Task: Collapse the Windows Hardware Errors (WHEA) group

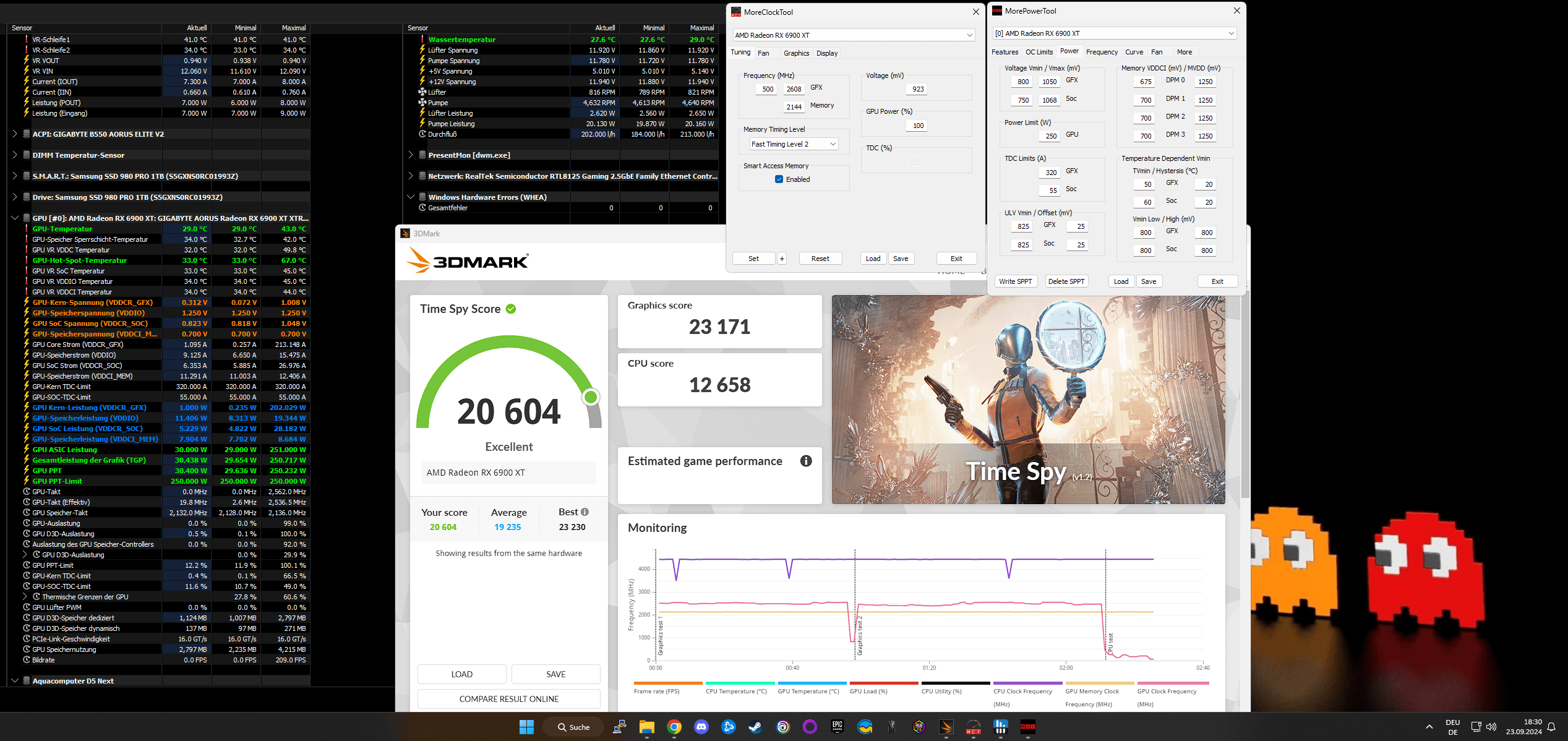Action: tap(410, 197)
